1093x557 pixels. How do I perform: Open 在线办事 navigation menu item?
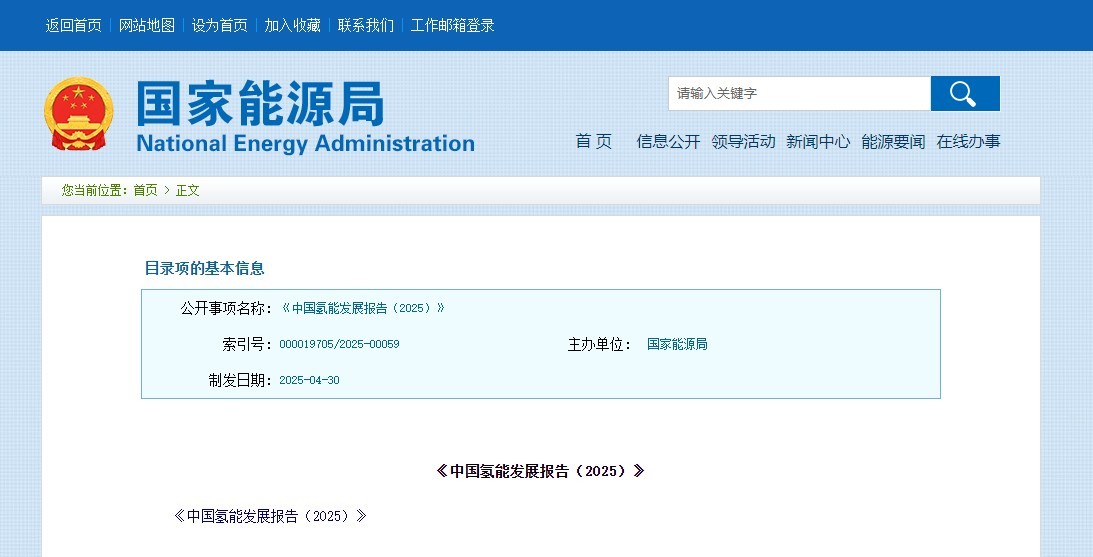pyautogui.click(x=968, y=142)
